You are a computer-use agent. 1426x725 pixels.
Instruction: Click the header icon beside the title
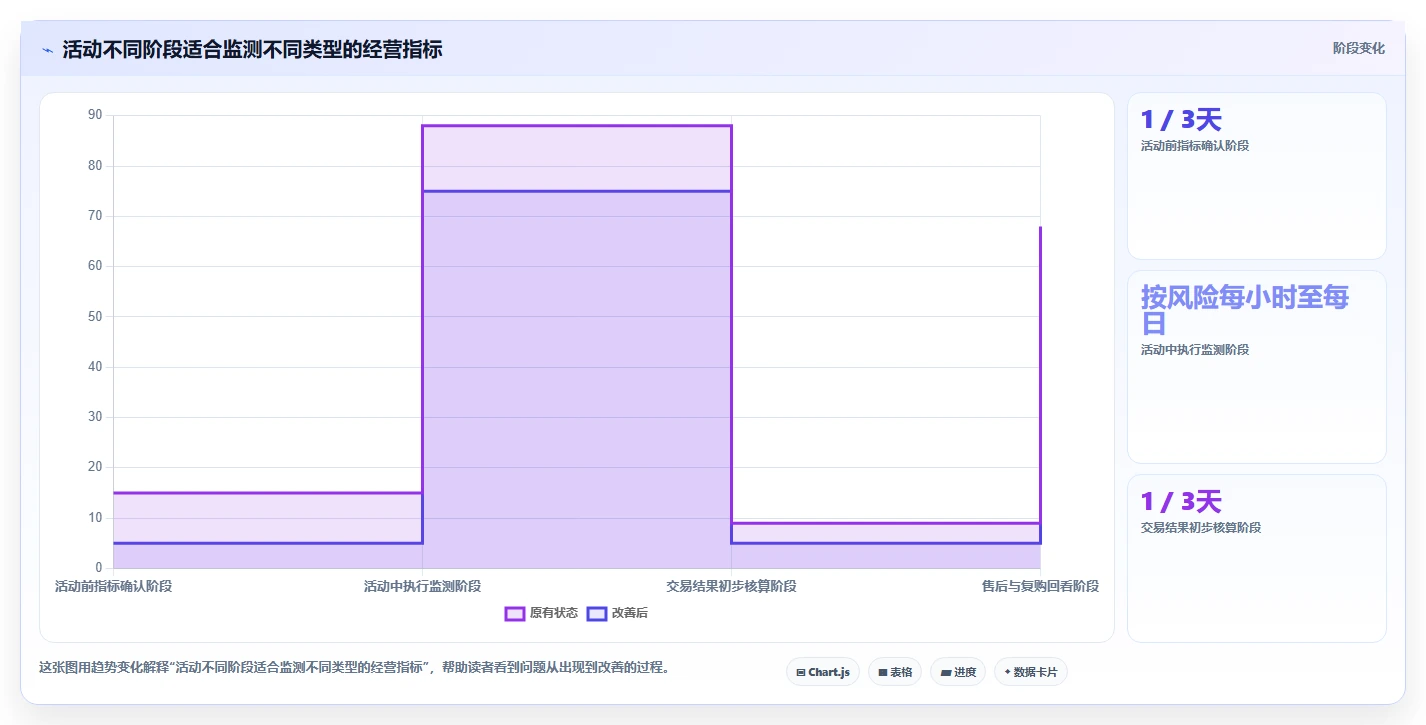(x=47, y=50)
